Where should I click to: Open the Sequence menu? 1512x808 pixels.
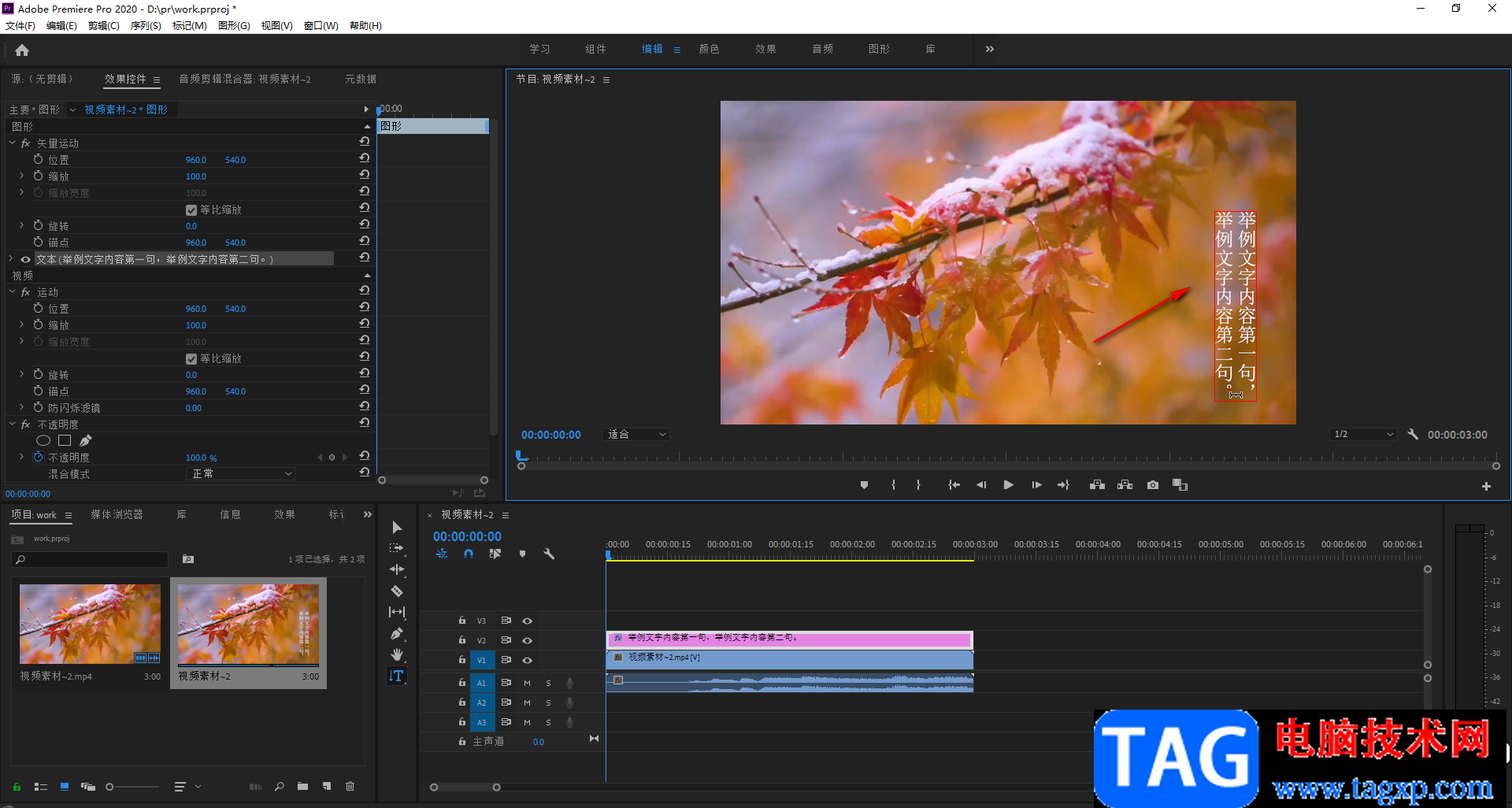click(x=146, y=26)
